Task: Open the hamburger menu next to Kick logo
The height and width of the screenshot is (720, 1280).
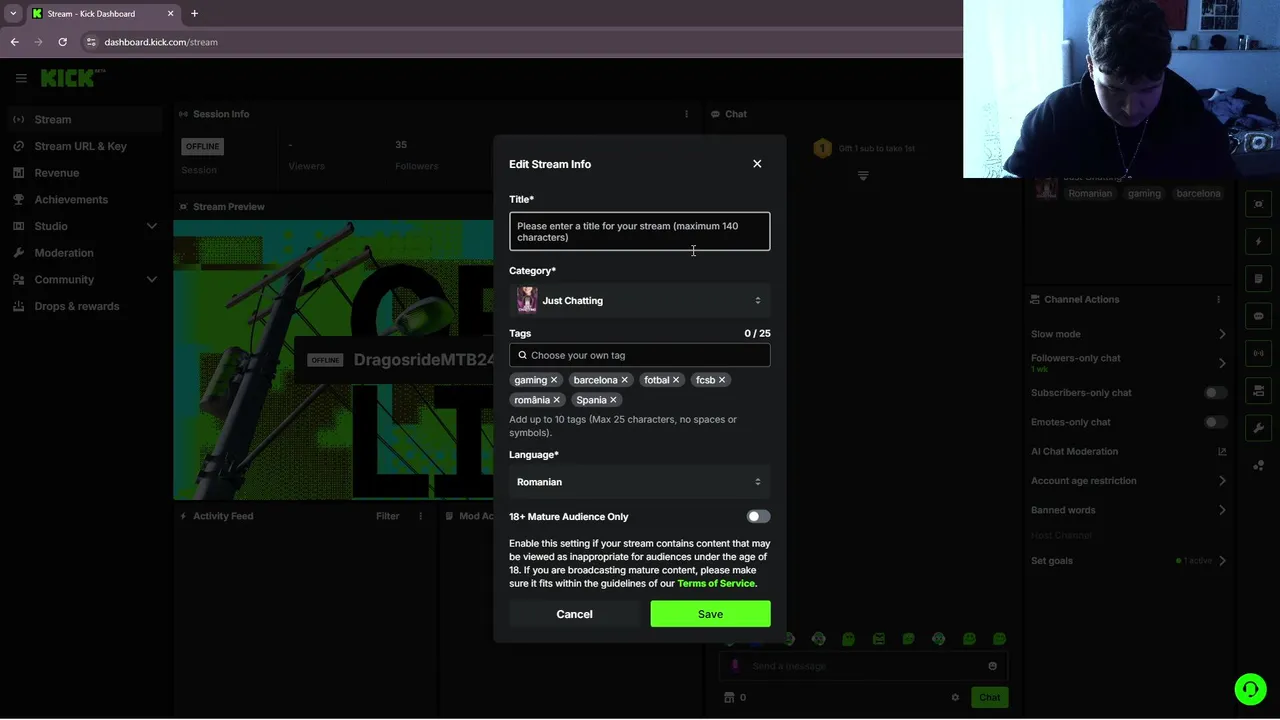Action: pyautogui.click(x=21, y=78)
